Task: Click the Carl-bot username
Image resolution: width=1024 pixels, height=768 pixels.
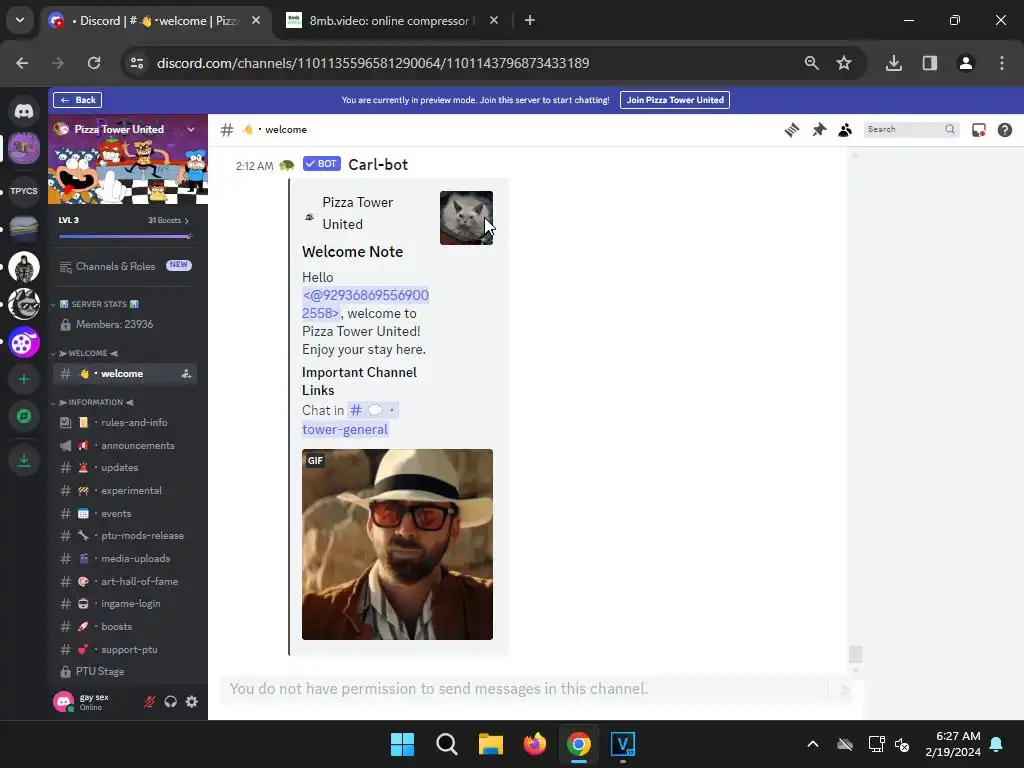Action: pyautogui.click(x=377, y=165)
